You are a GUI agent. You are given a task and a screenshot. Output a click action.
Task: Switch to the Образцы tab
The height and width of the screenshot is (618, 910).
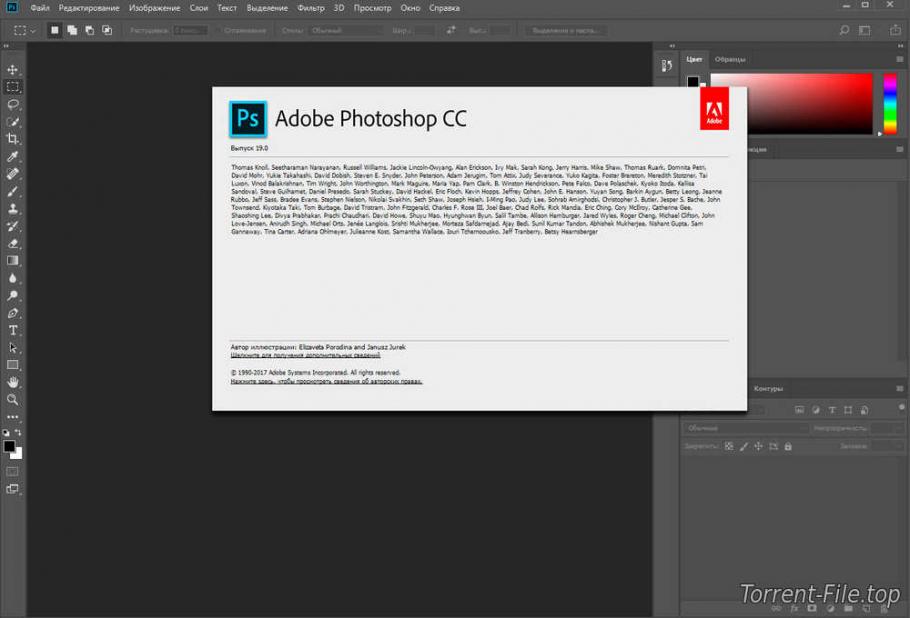click(x=730, y=59)
